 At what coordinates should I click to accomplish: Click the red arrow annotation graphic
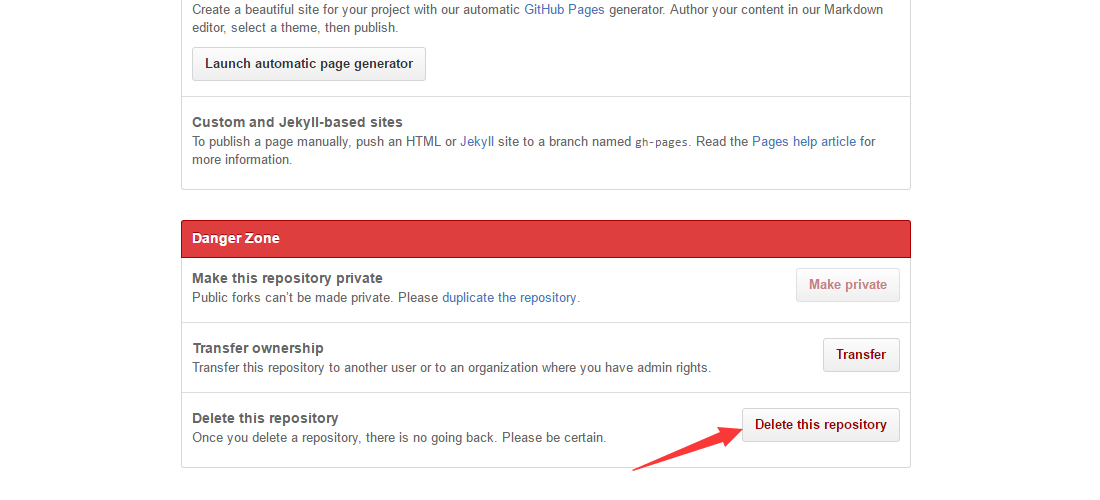click(688, 448)
